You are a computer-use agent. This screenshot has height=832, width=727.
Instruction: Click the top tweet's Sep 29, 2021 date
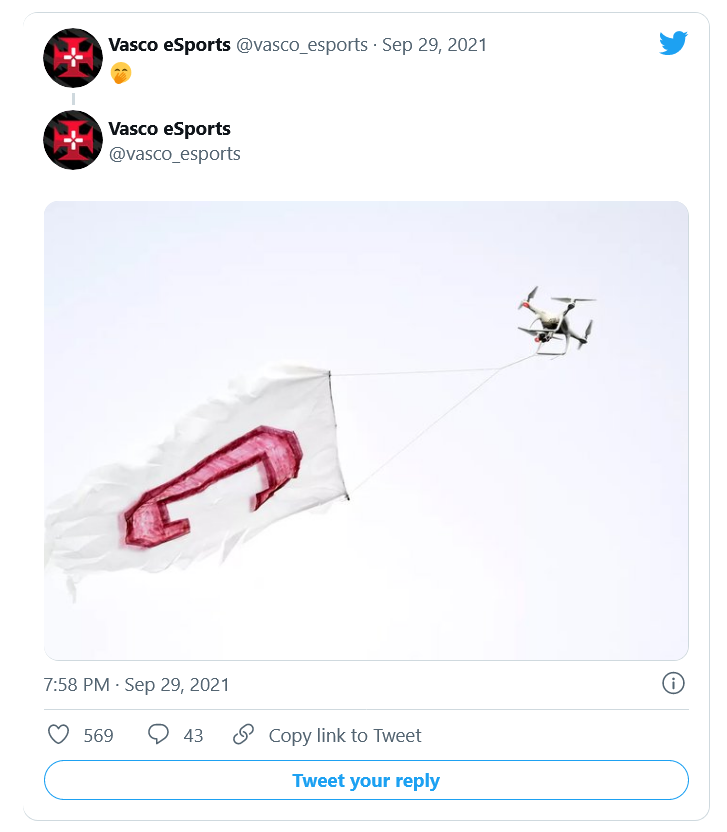[433, 45]
